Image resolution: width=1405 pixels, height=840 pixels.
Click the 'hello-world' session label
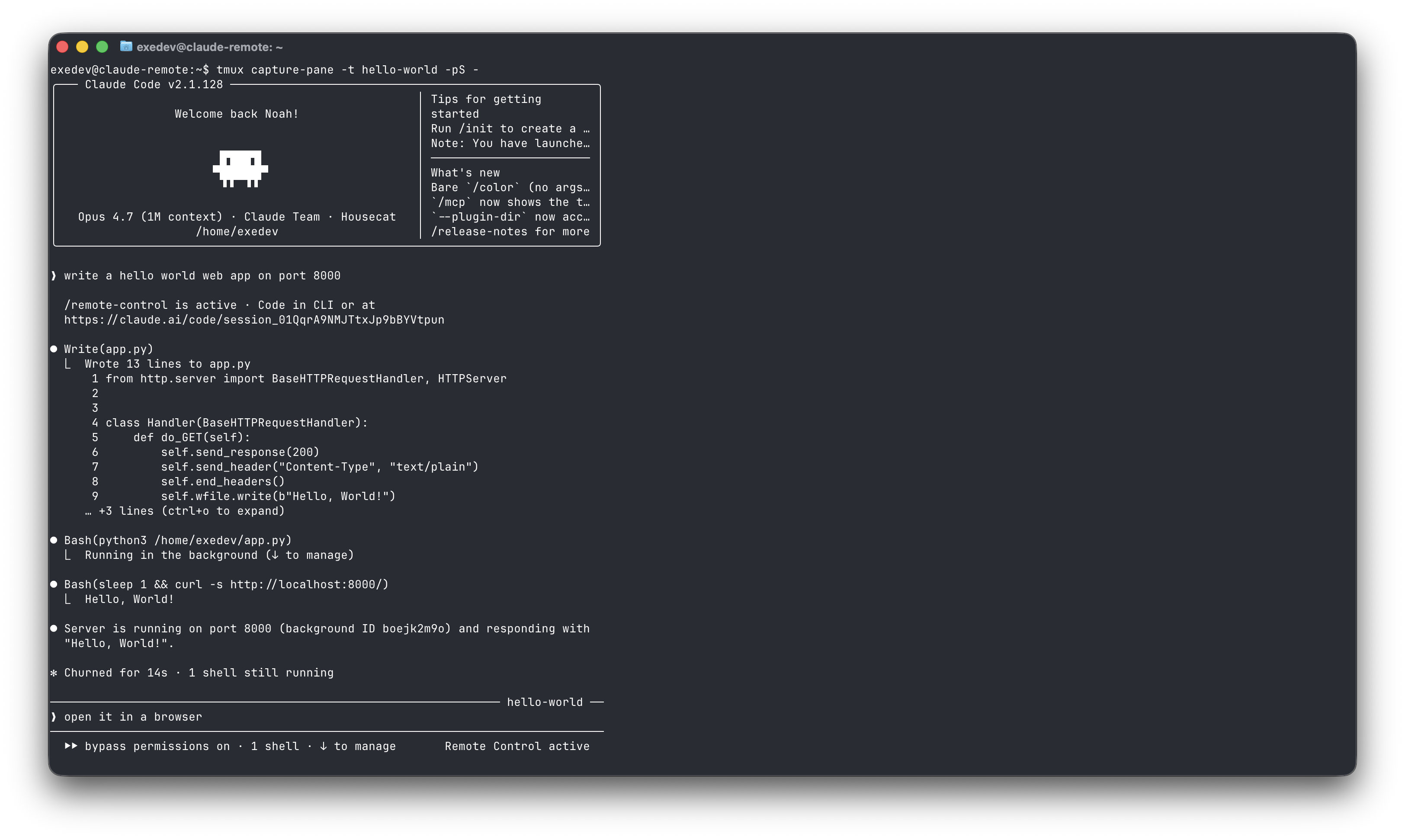coord(545,702)
